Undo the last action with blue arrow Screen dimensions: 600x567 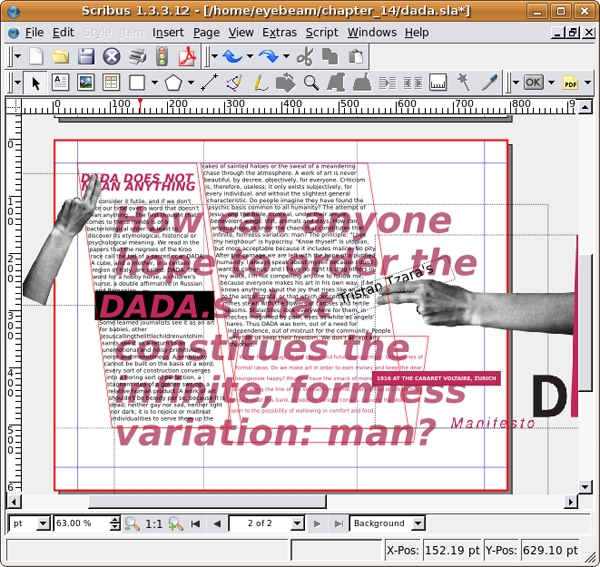pos(233,57)
